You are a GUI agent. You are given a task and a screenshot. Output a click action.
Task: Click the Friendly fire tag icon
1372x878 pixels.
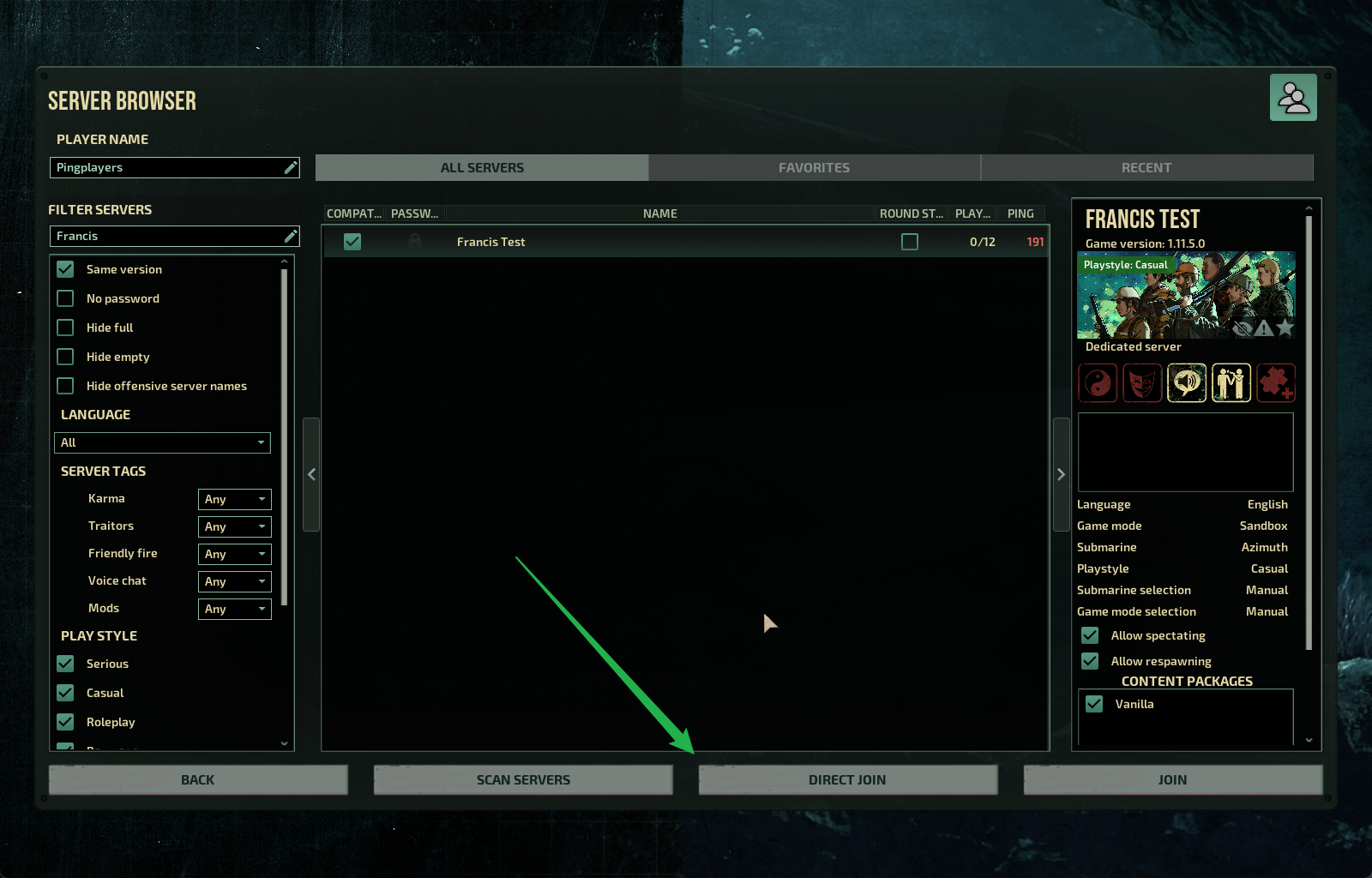click(1231, 382)
